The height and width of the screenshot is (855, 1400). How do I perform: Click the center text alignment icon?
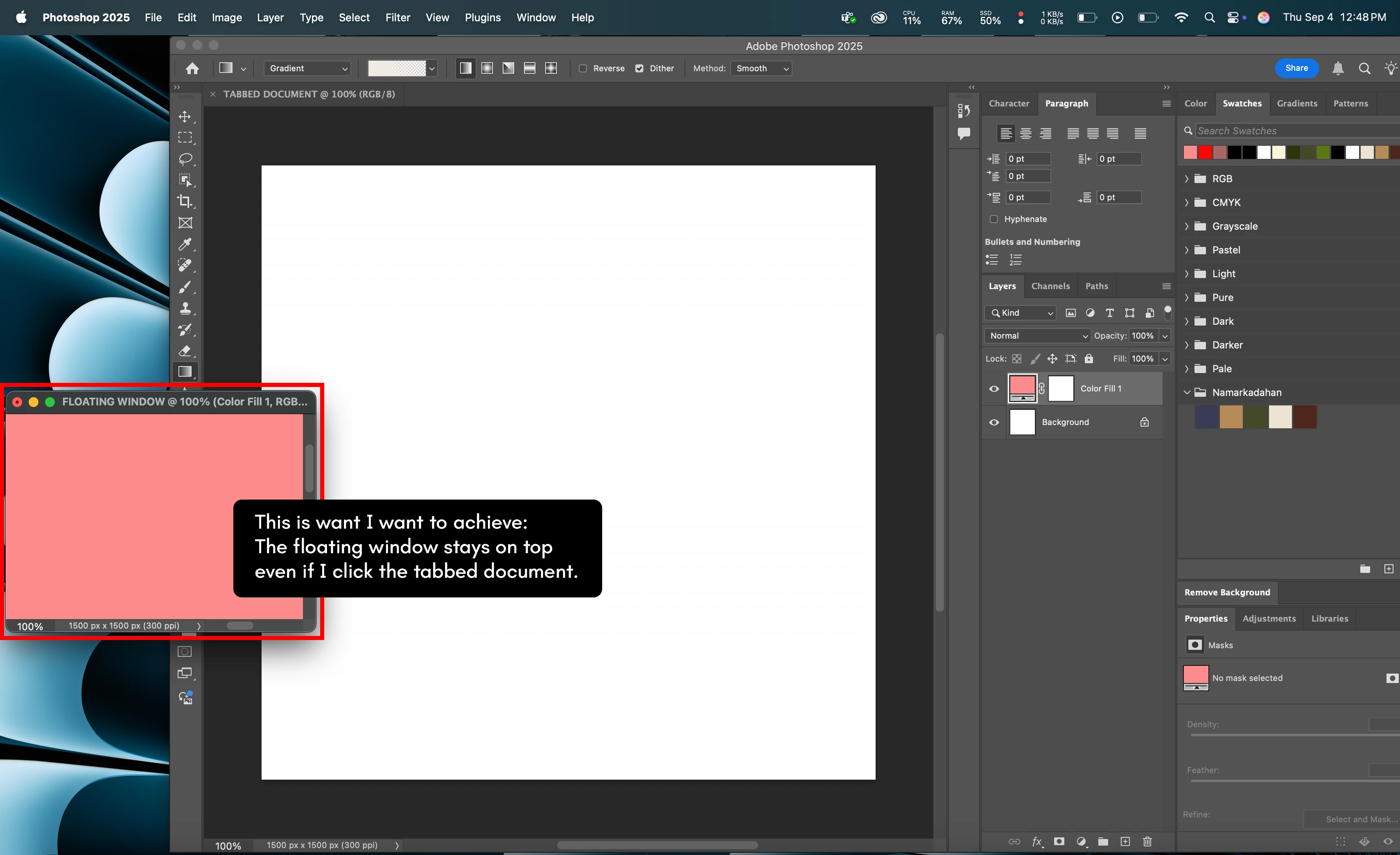click(1025, 133)
